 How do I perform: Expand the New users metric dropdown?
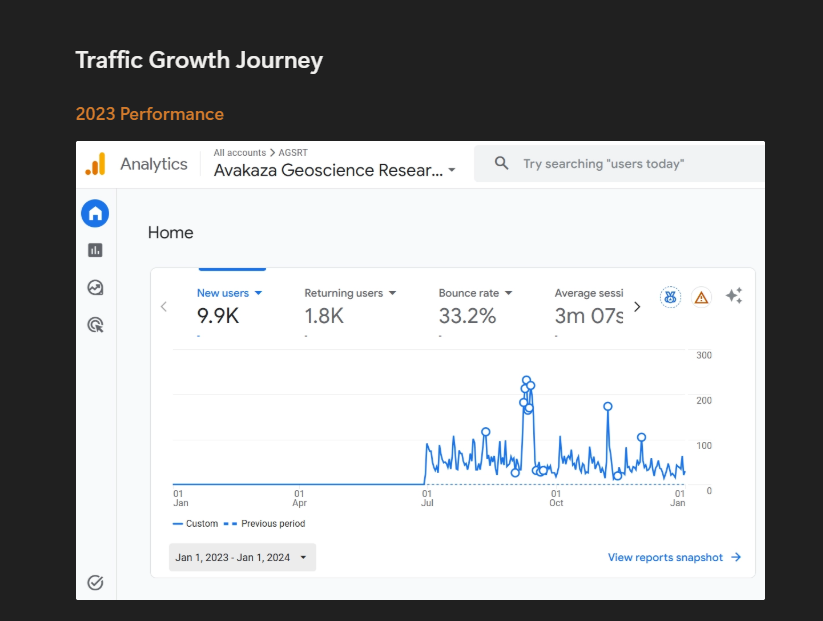258,293
